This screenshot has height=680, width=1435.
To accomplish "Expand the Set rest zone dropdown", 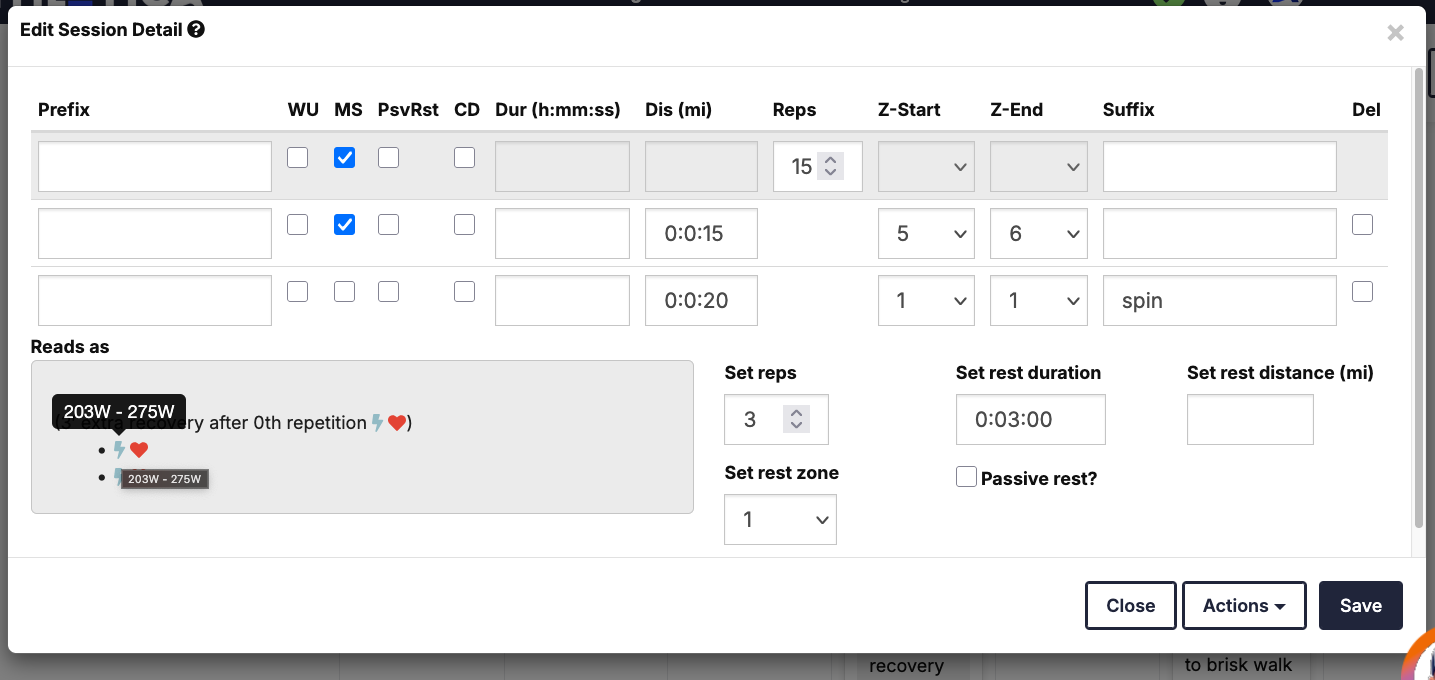I will 780,520.
